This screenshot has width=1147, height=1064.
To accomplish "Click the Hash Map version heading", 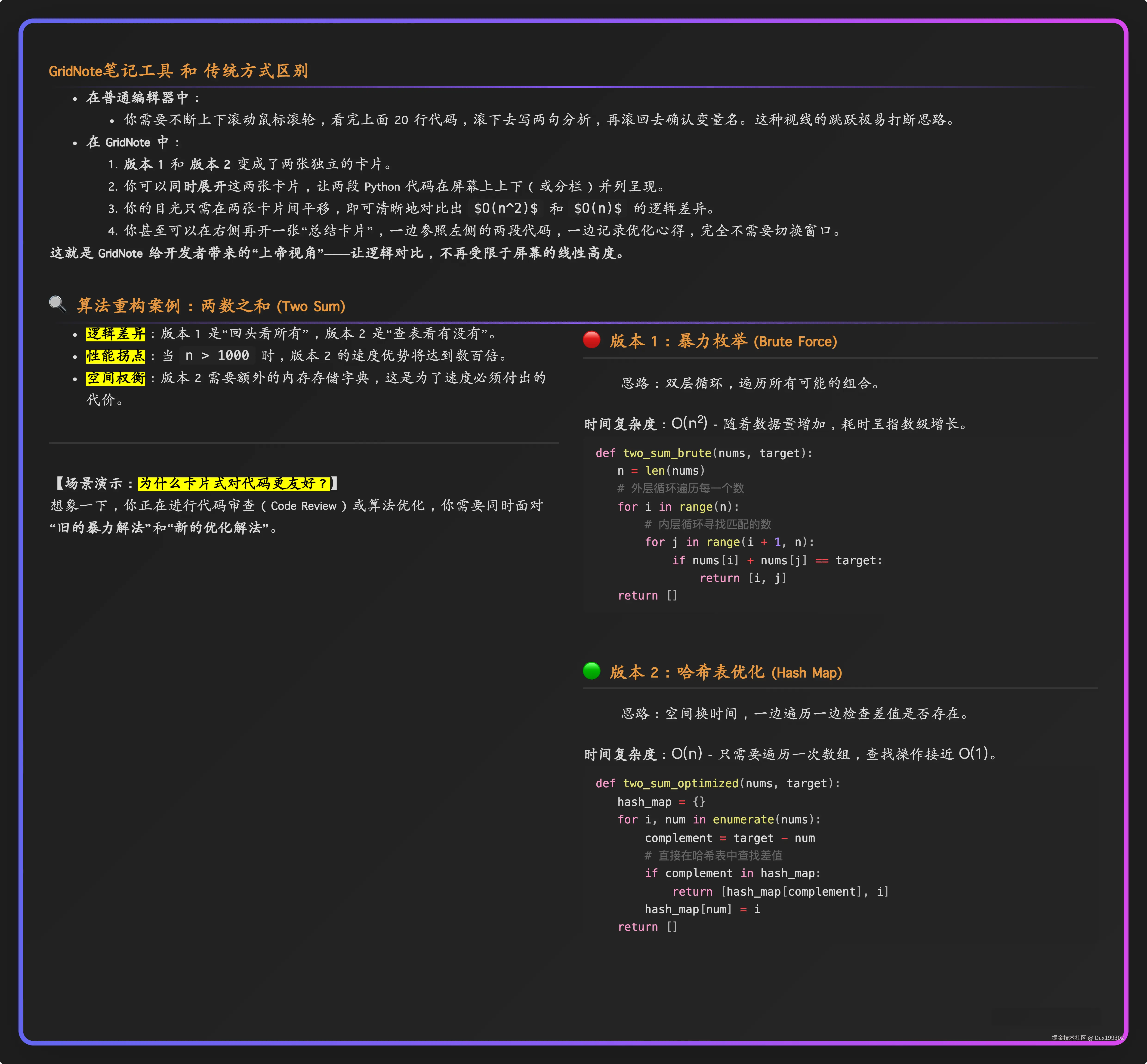I will click(725, 672).
